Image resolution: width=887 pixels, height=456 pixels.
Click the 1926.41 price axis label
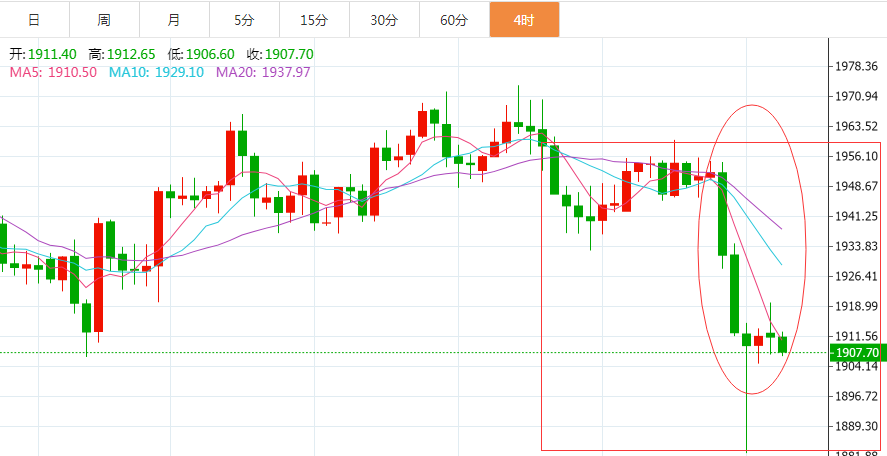click(x=857, y=276)
